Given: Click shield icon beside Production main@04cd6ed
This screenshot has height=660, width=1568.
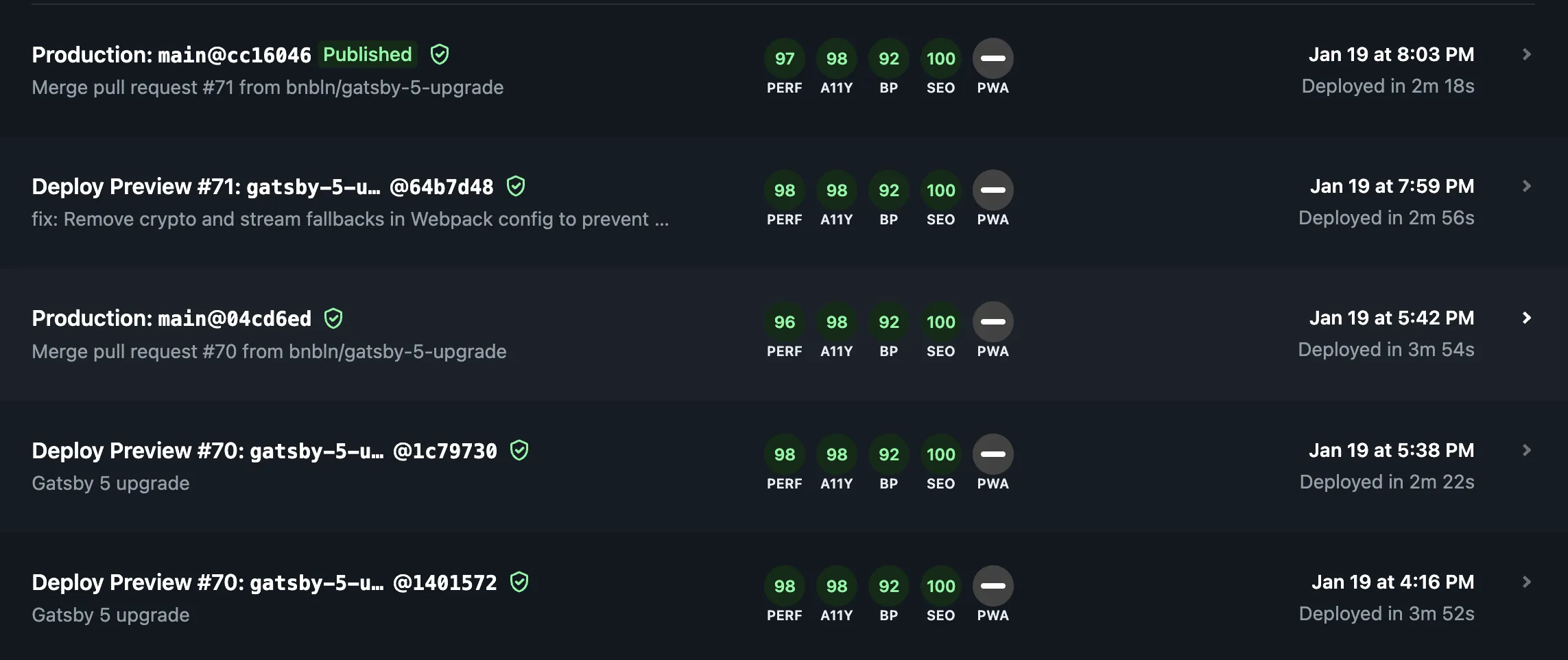Looking at the screenshot, I should tap(333, 318).
